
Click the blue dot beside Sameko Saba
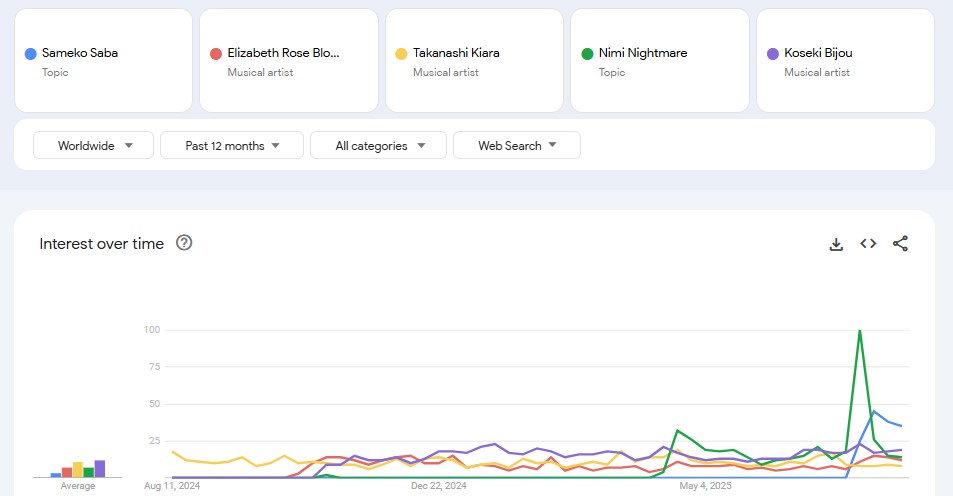click(31, 53)
